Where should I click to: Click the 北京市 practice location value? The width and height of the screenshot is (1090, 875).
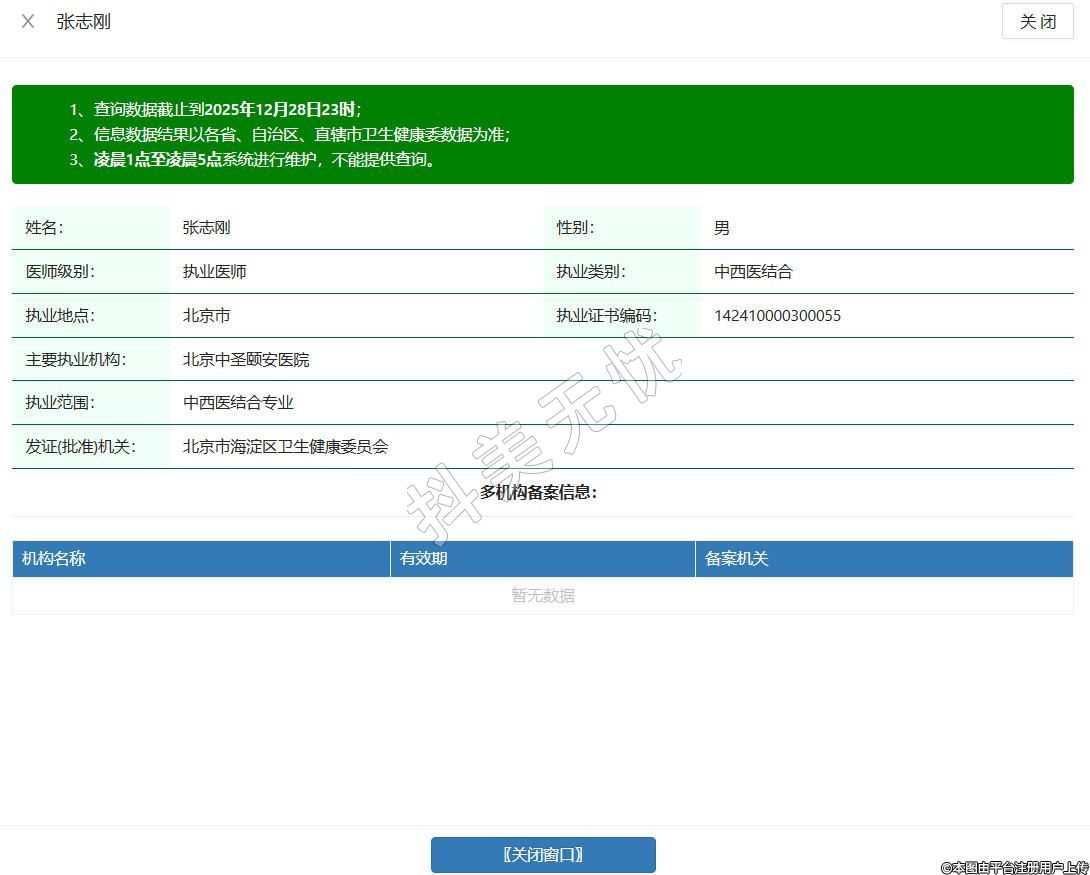tap(206, 316)
